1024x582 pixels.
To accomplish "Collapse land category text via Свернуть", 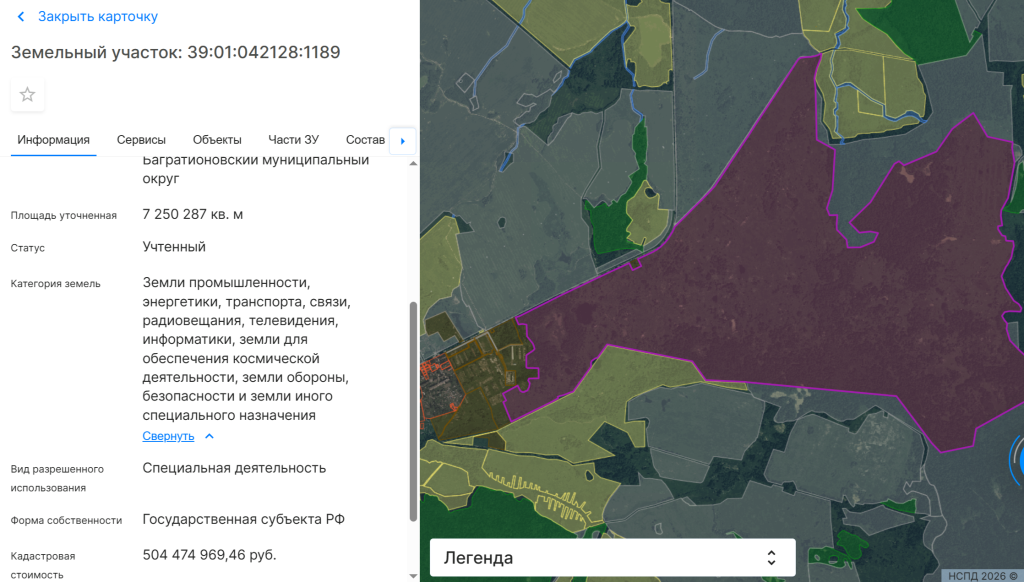I will click(168, 436).
